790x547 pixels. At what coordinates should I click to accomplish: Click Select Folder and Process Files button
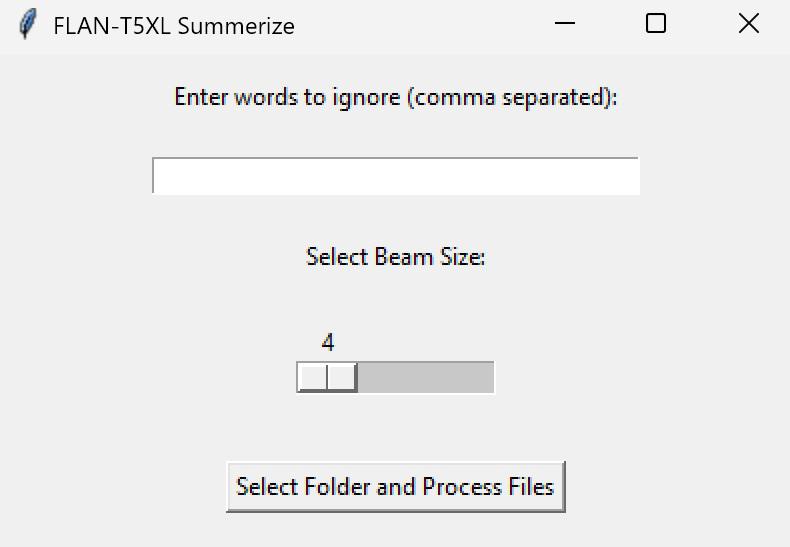coord(396,487)
